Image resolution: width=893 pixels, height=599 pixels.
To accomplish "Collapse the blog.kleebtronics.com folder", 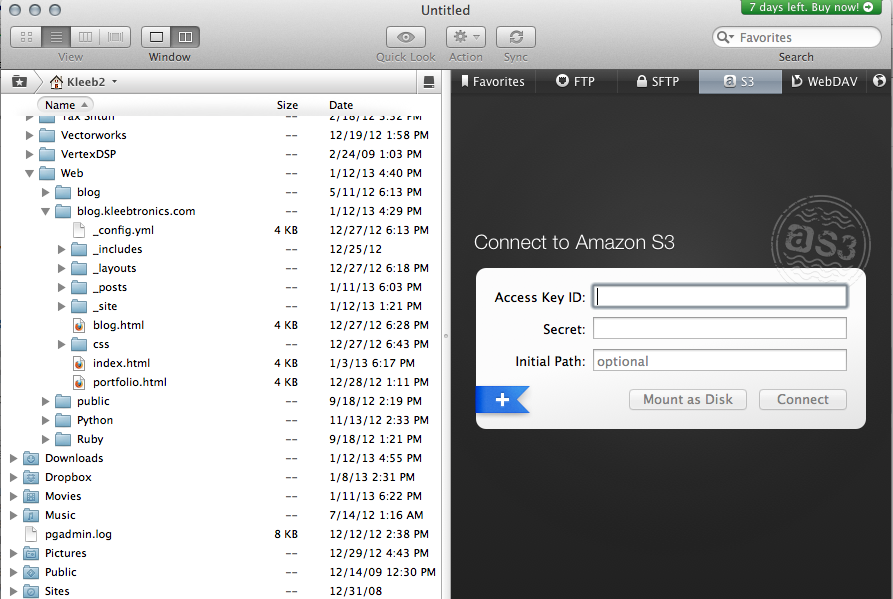I will 46,211.
